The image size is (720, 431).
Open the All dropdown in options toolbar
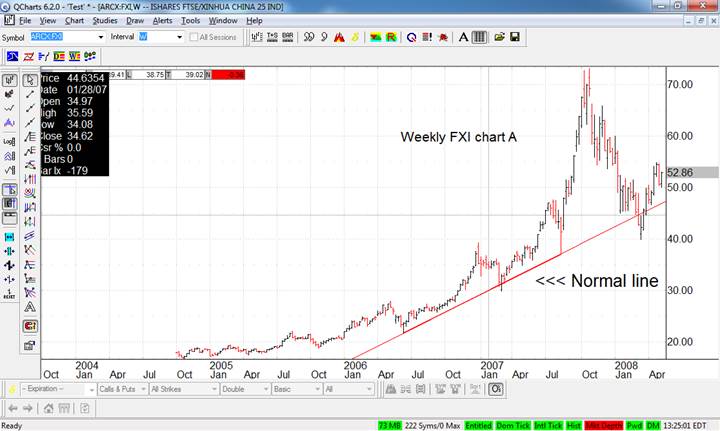(349, 389)
